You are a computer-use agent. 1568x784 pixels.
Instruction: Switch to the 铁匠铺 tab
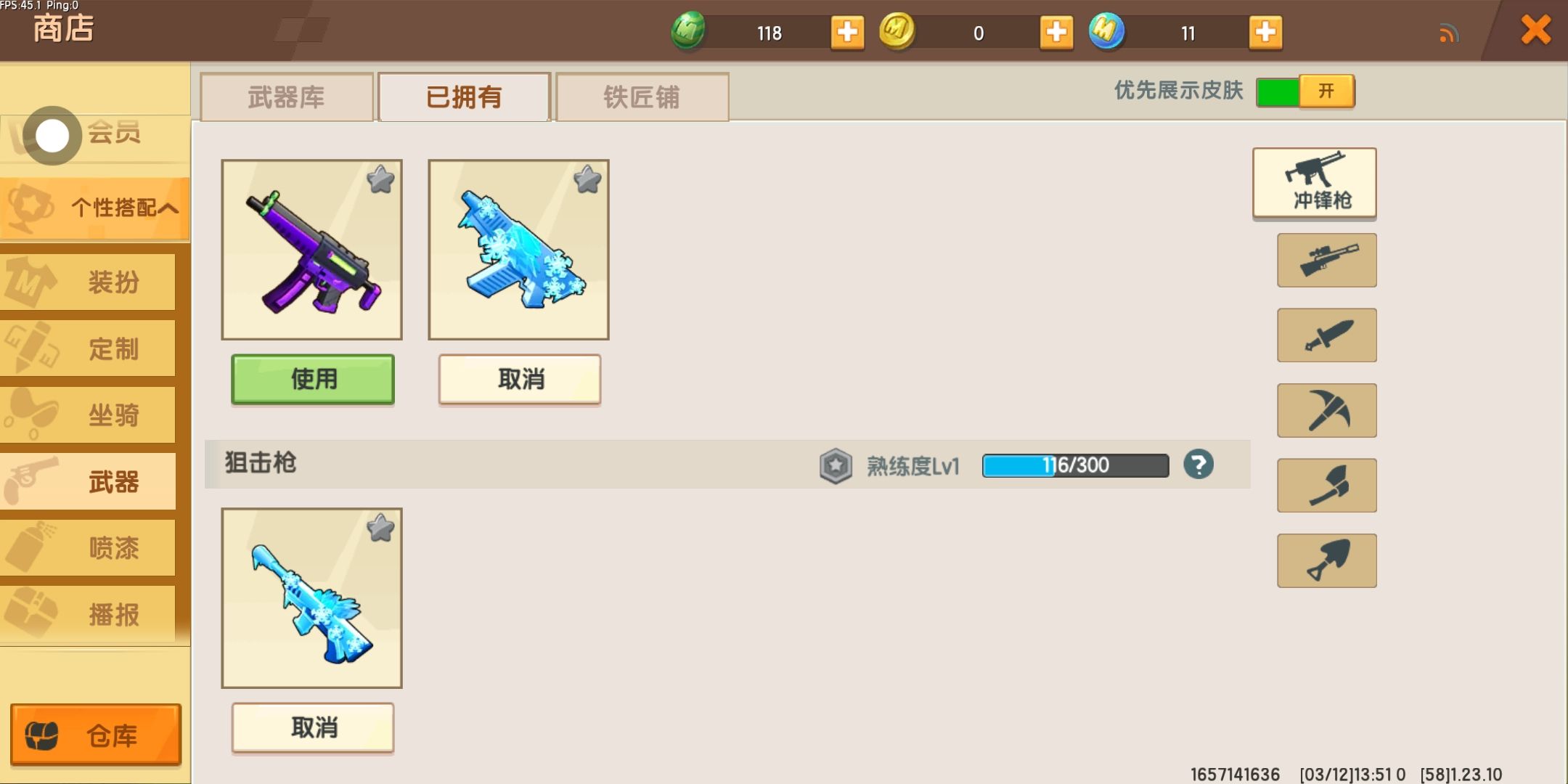click(x=642, y=97)
